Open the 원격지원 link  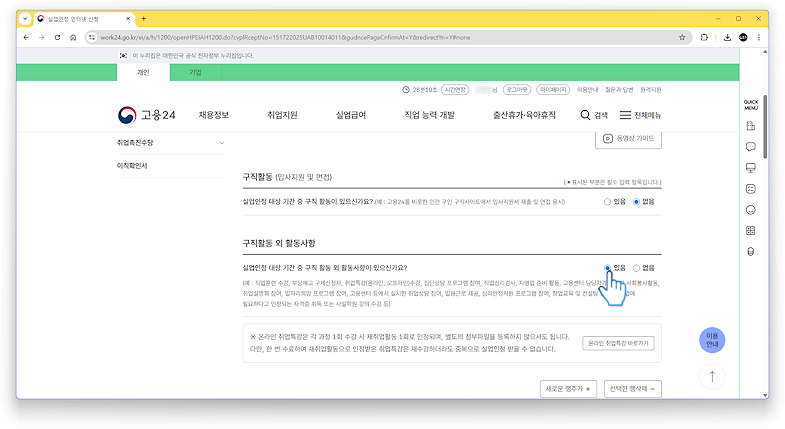(651, 90)
